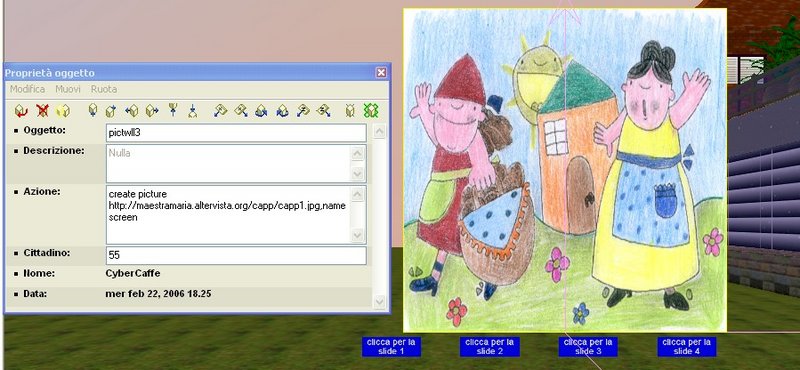The width and height of the screenshot is (800, 370).
Task: Click down arrow of Azione field scrollbar
Action: pyautogui.click(x=358, y=236)
